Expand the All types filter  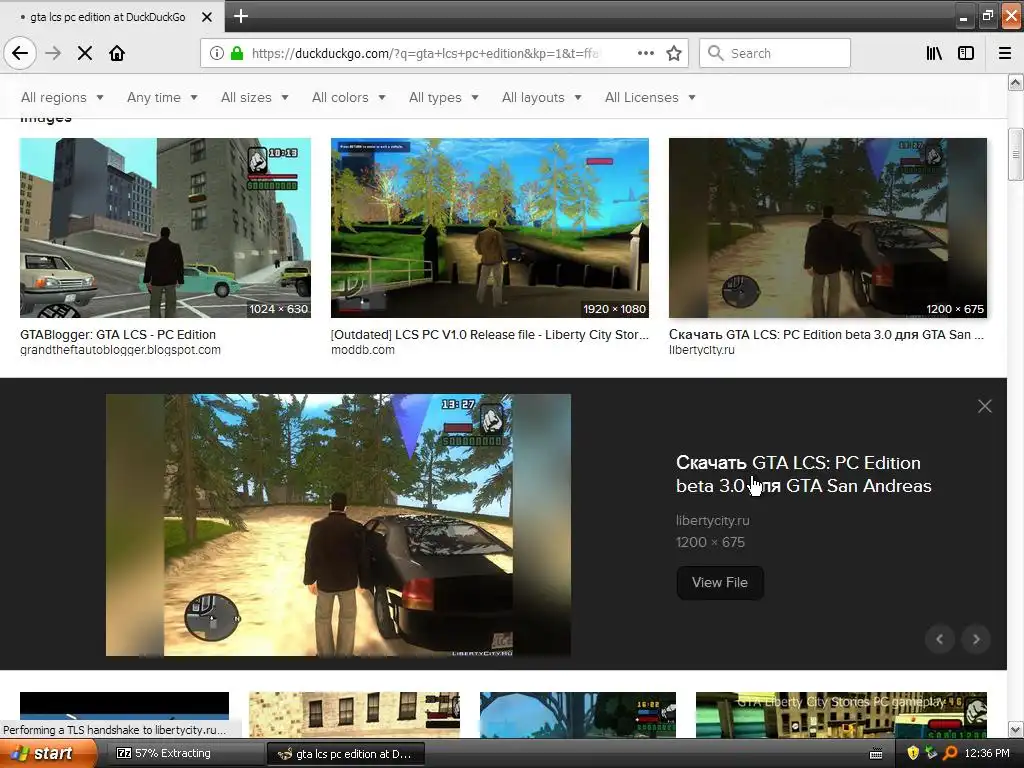443,97
